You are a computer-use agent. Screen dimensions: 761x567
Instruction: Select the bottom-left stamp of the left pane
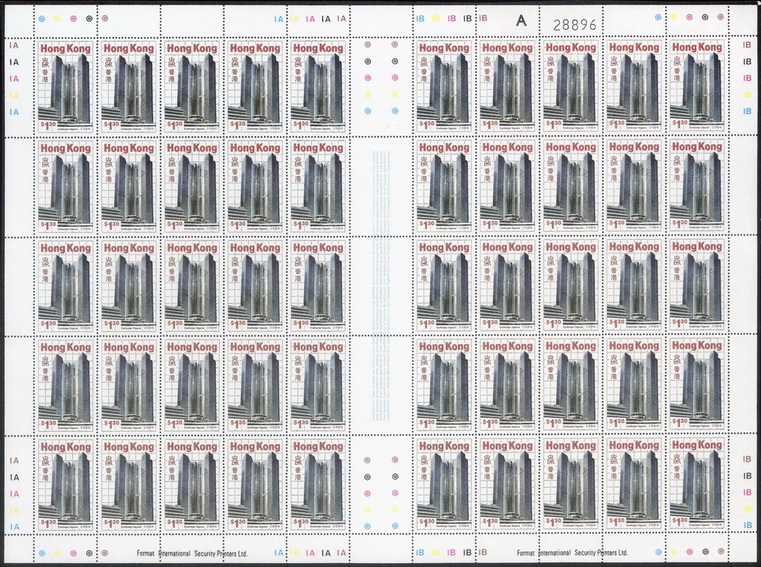tap(66, 486)
